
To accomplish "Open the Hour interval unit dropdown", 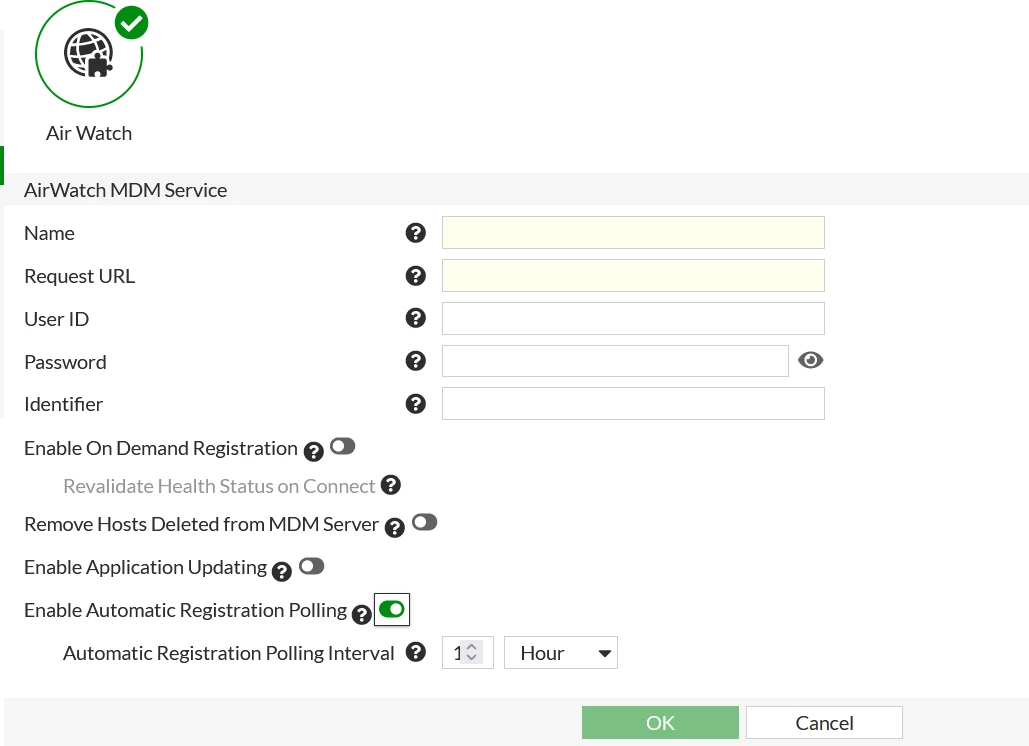I will coord(560,653).
